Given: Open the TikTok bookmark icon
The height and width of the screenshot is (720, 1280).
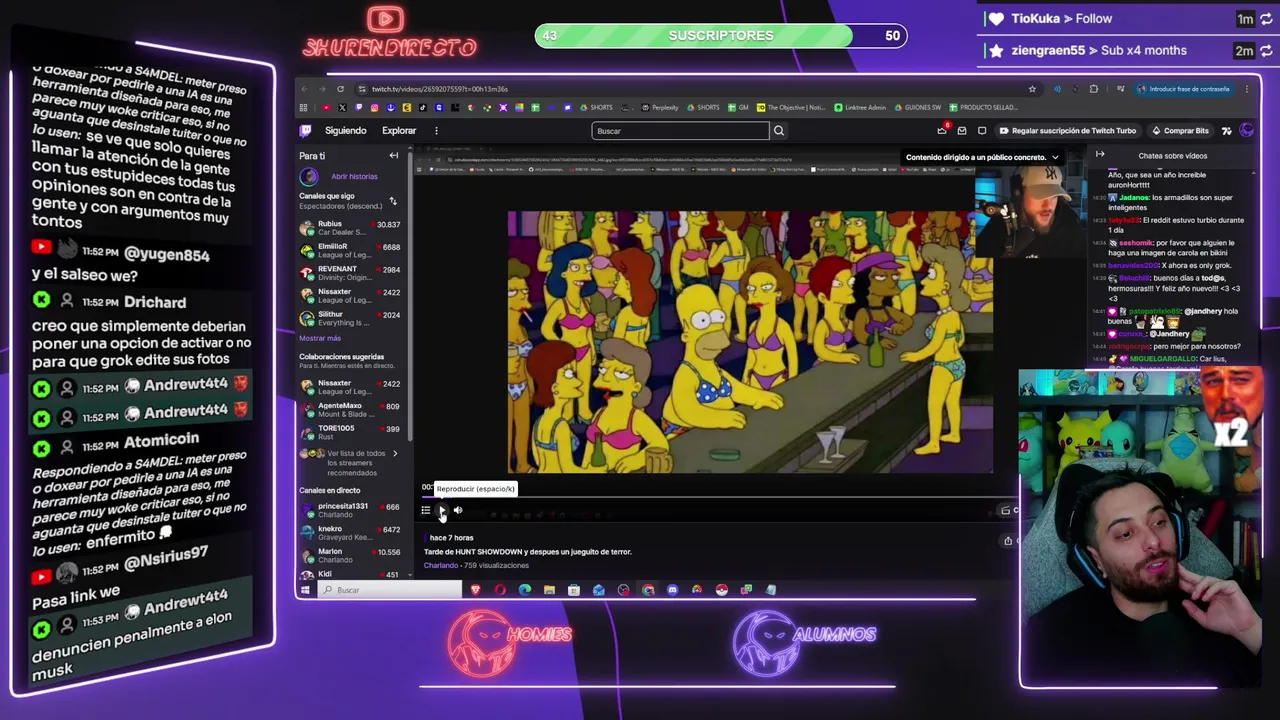Looking at the screenshot, I should [x=422, y=107].
